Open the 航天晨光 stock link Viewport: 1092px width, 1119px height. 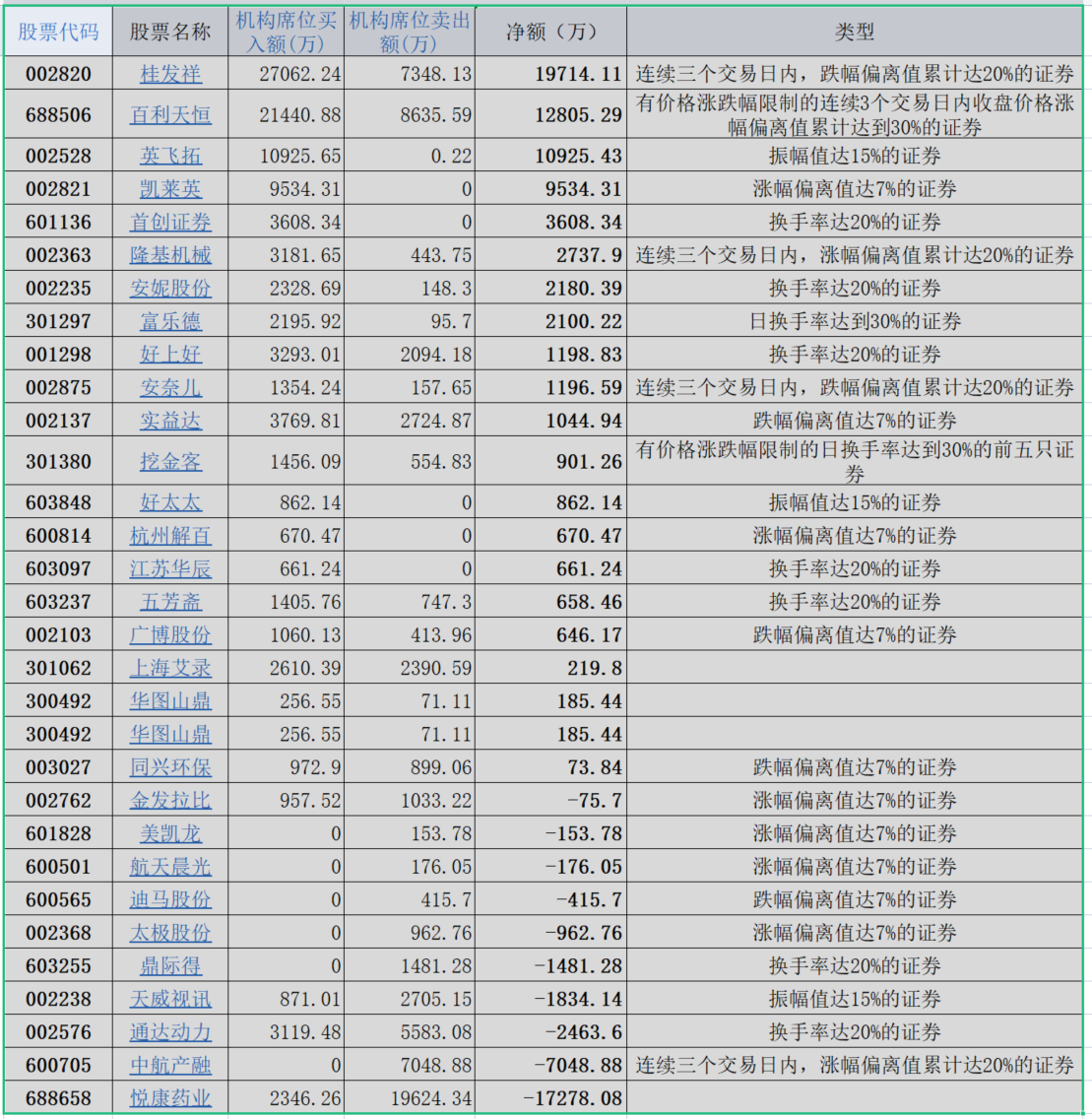point(170,867)
